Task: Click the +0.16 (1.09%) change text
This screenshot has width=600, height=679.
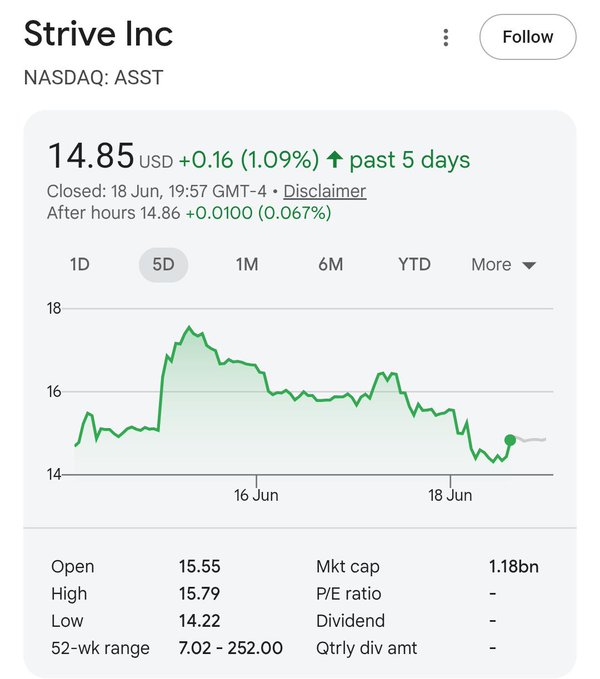Action: tap(249, 160)
